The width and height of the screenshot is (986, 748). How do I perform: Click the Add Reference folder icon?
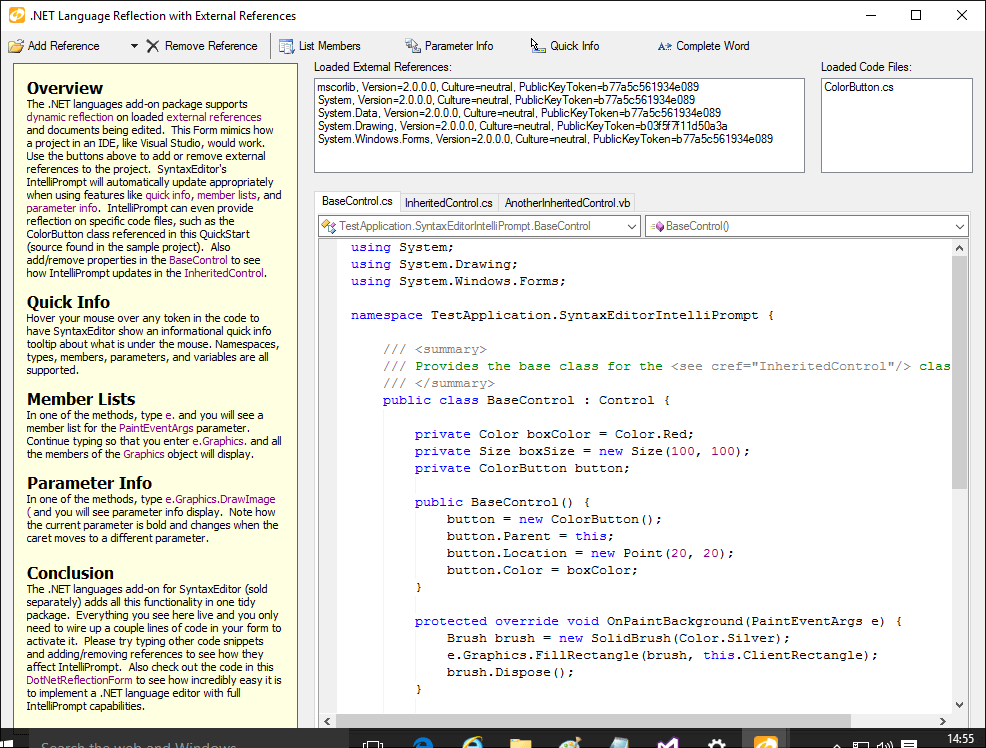click(x=17, y=45)
